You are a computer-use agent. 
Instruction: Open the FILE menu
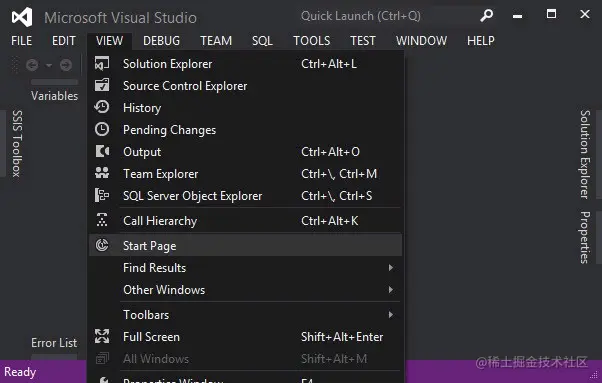22,41
